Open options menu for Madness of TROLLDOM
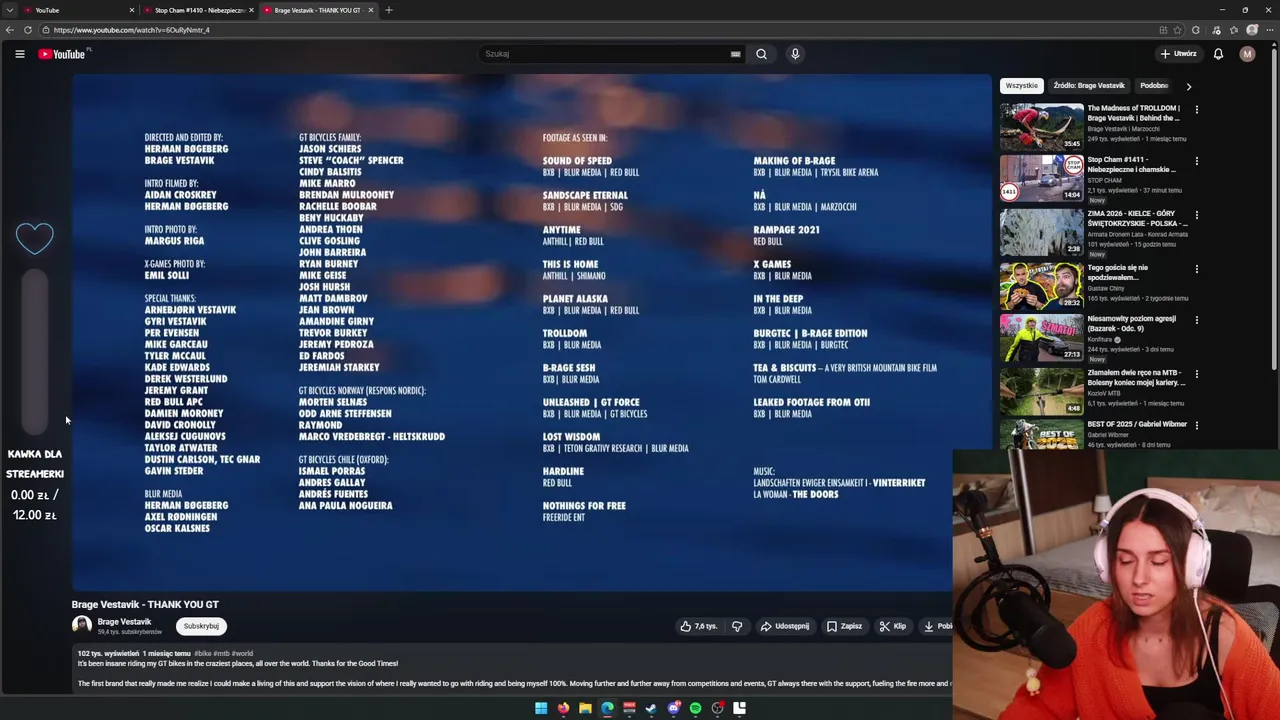The image size is (1280, 720). coord(1196,110)
